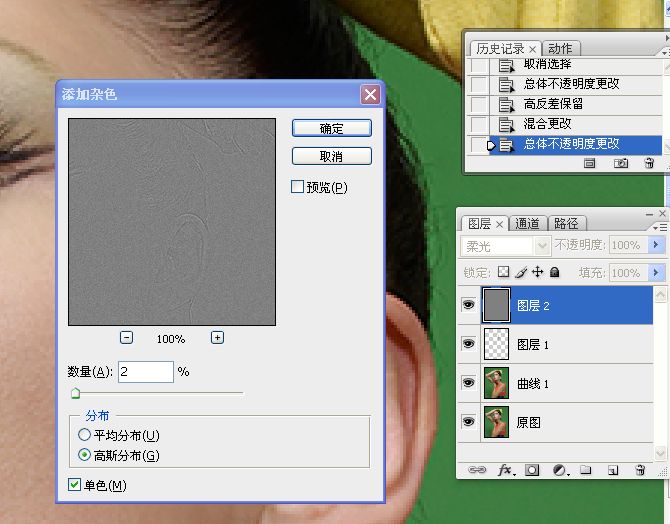The width and height of the screenshot is (670, 524).
Task: Minimize the Layers panel with the dash button
Action: 649,214
